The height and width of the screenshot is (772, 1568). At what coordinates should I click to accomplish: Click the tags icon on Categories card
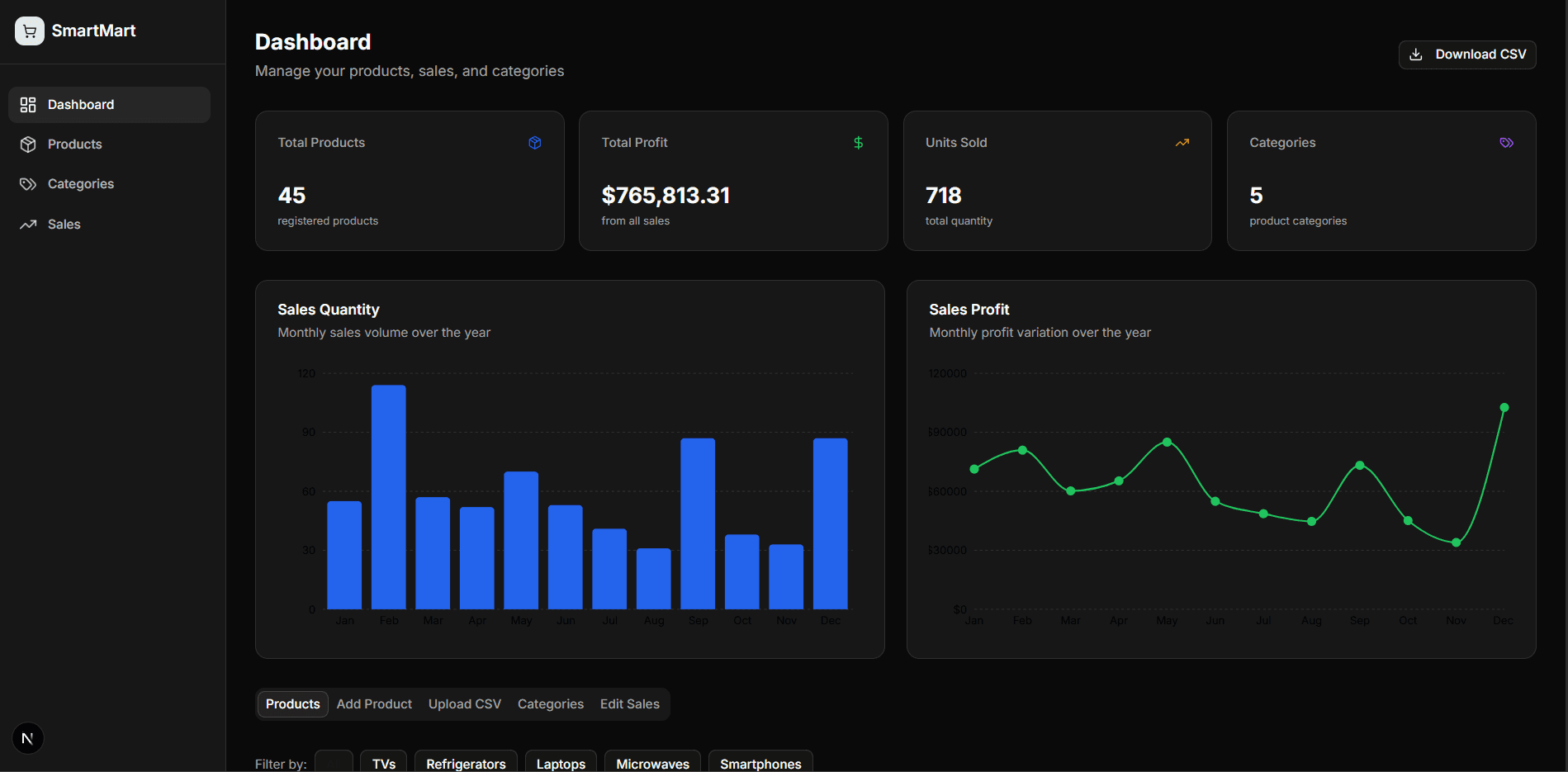[1507, 143]
